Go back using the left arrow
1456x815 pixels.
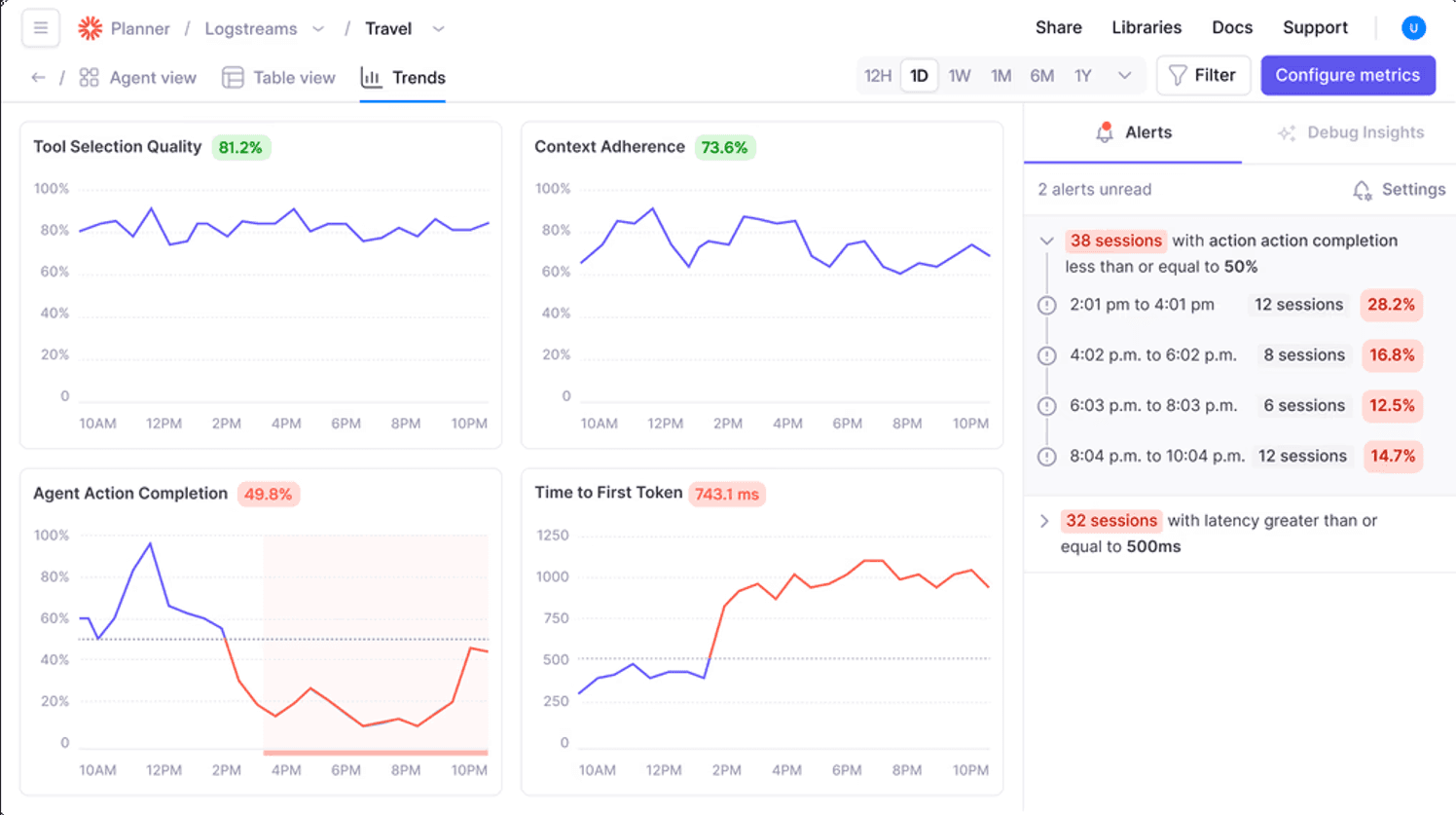click(38, 78)
